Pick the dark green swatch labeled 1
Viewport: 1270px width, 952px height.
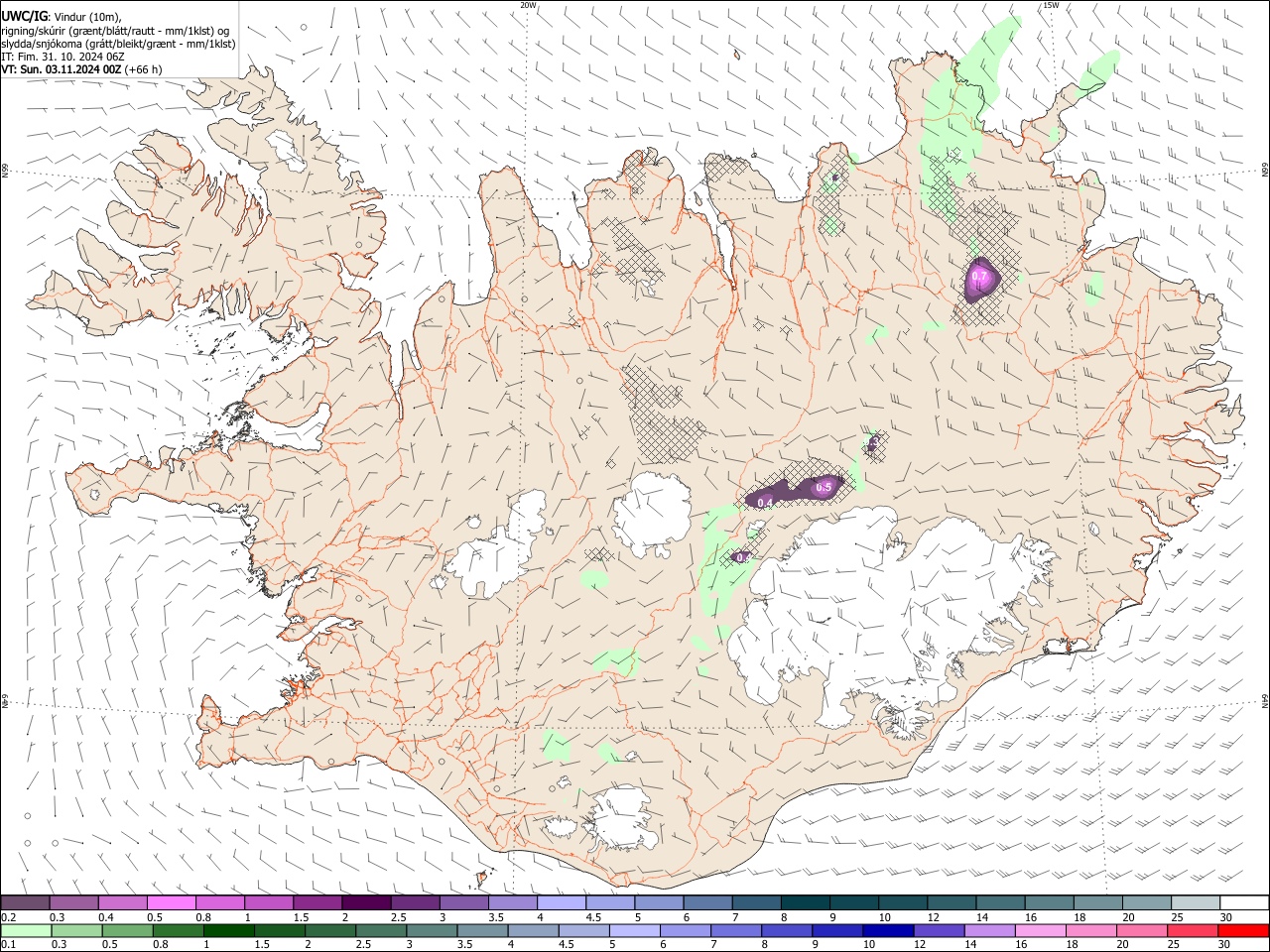click(x=227, y=930)
